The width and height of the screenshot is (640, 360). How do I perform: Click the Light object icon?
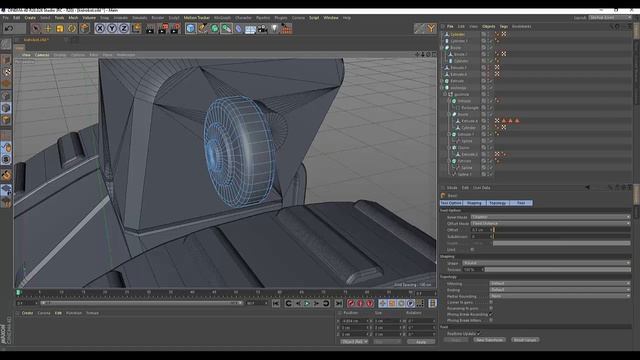274,28
